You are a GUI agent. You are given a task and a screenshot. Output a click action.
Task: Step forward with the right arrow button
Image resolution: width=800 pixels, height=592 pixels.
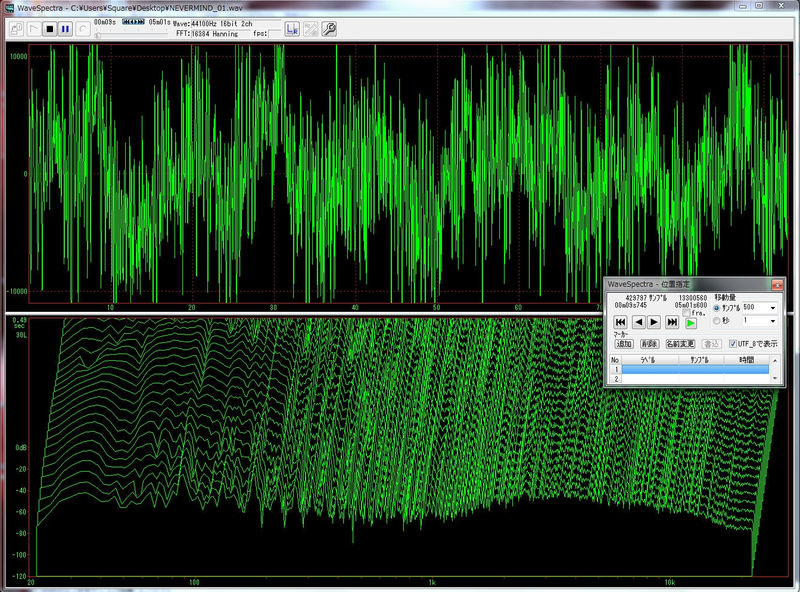pyautogui.click(x=654, y=322)
